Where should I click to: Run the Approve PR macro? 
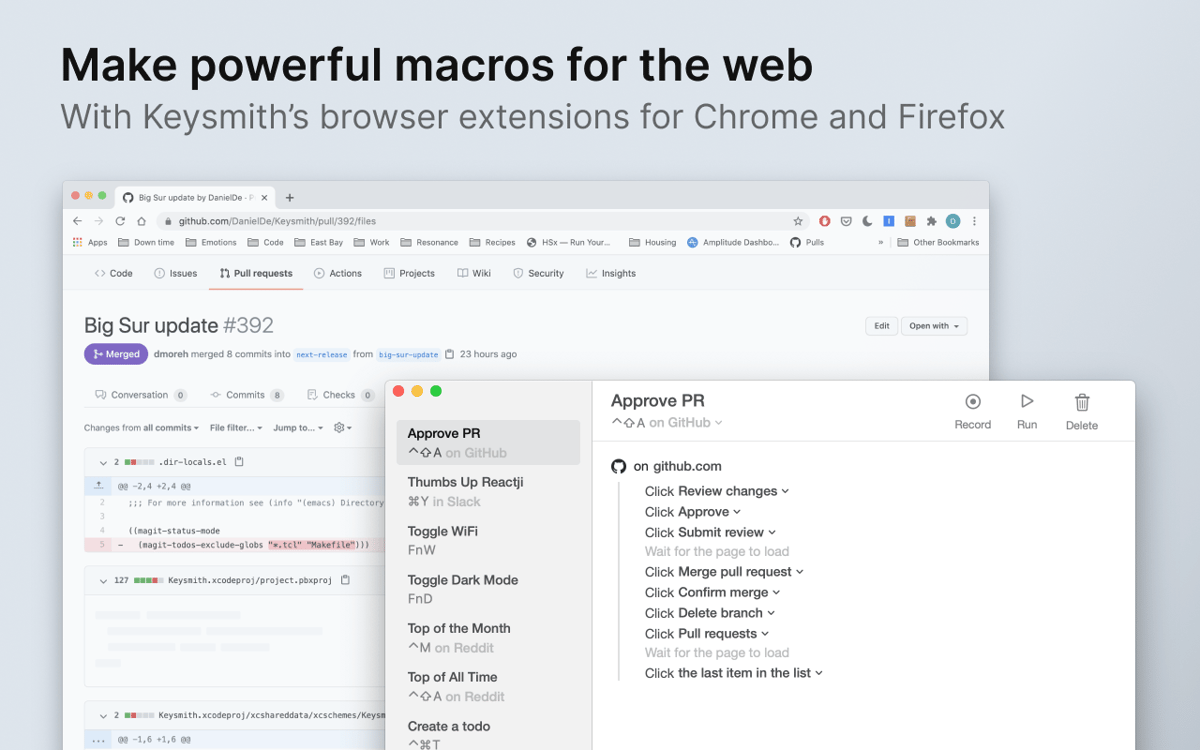1027,404
